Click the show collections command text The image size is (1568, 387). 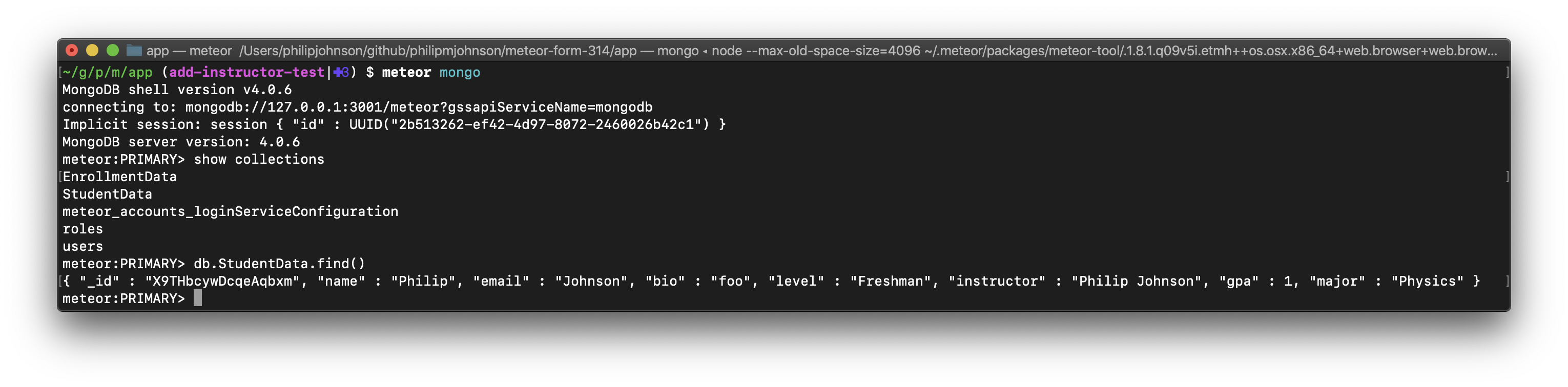tap(259, 159)
